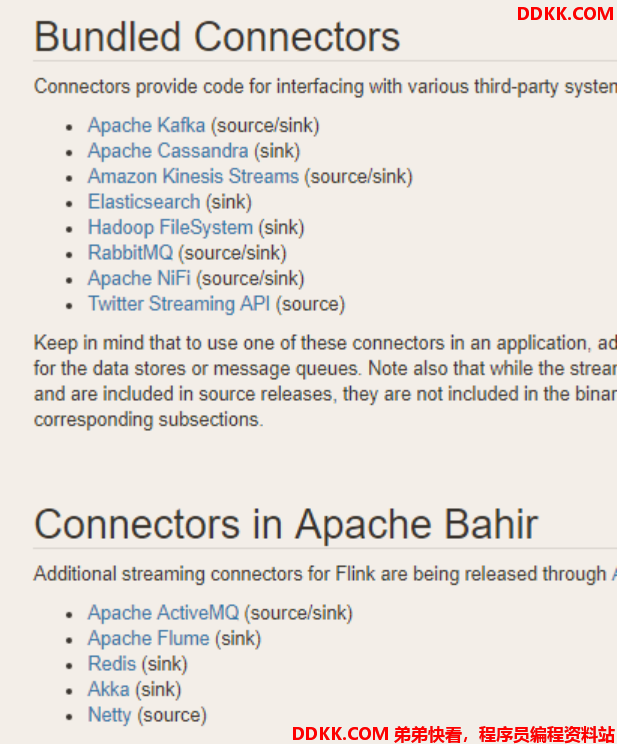Click the Connectors in Apache Bahir heading
617x744 pixels.
(286, 525)
